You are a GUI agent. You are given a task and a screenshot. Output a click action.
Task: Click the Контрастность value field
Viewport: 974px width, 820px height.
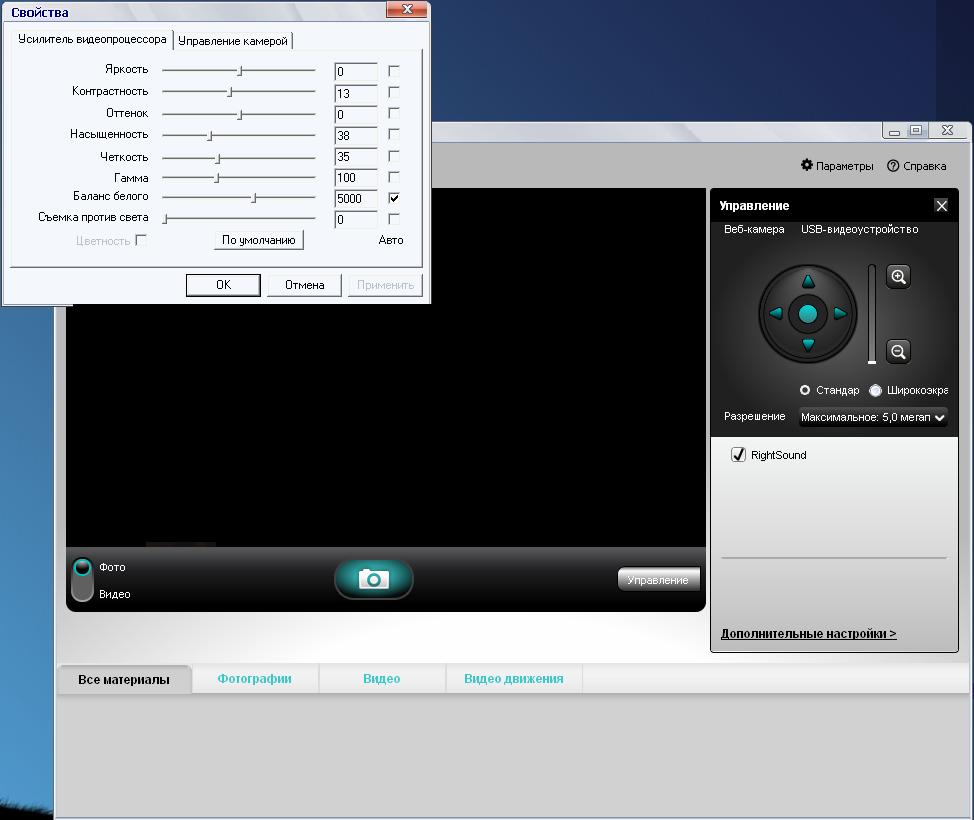point(355,93)
